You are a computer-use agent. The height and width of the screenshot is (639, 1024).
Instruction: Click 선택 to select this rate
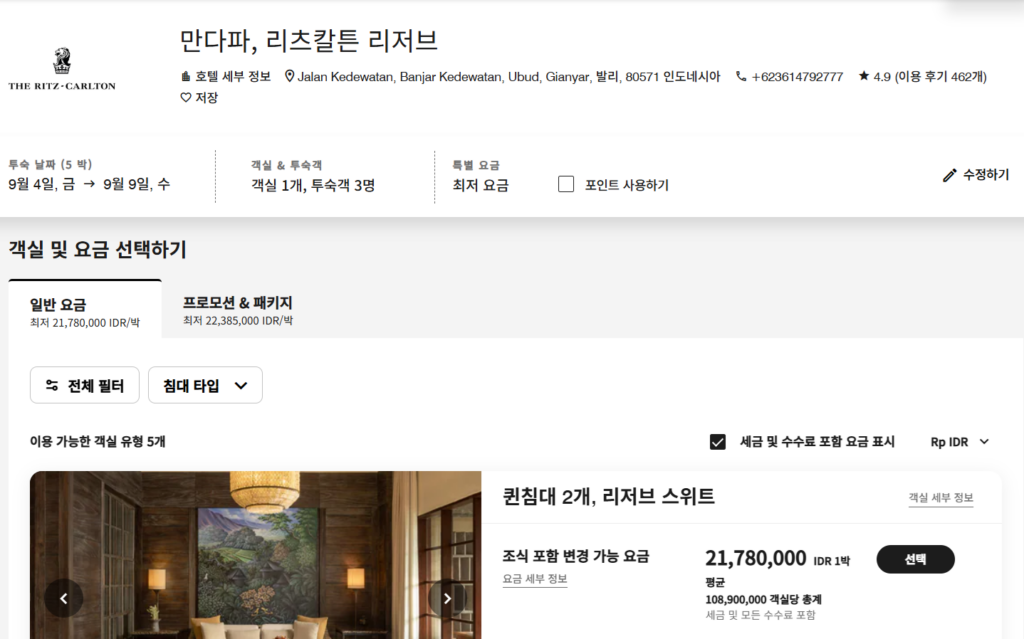click(916, 559)
